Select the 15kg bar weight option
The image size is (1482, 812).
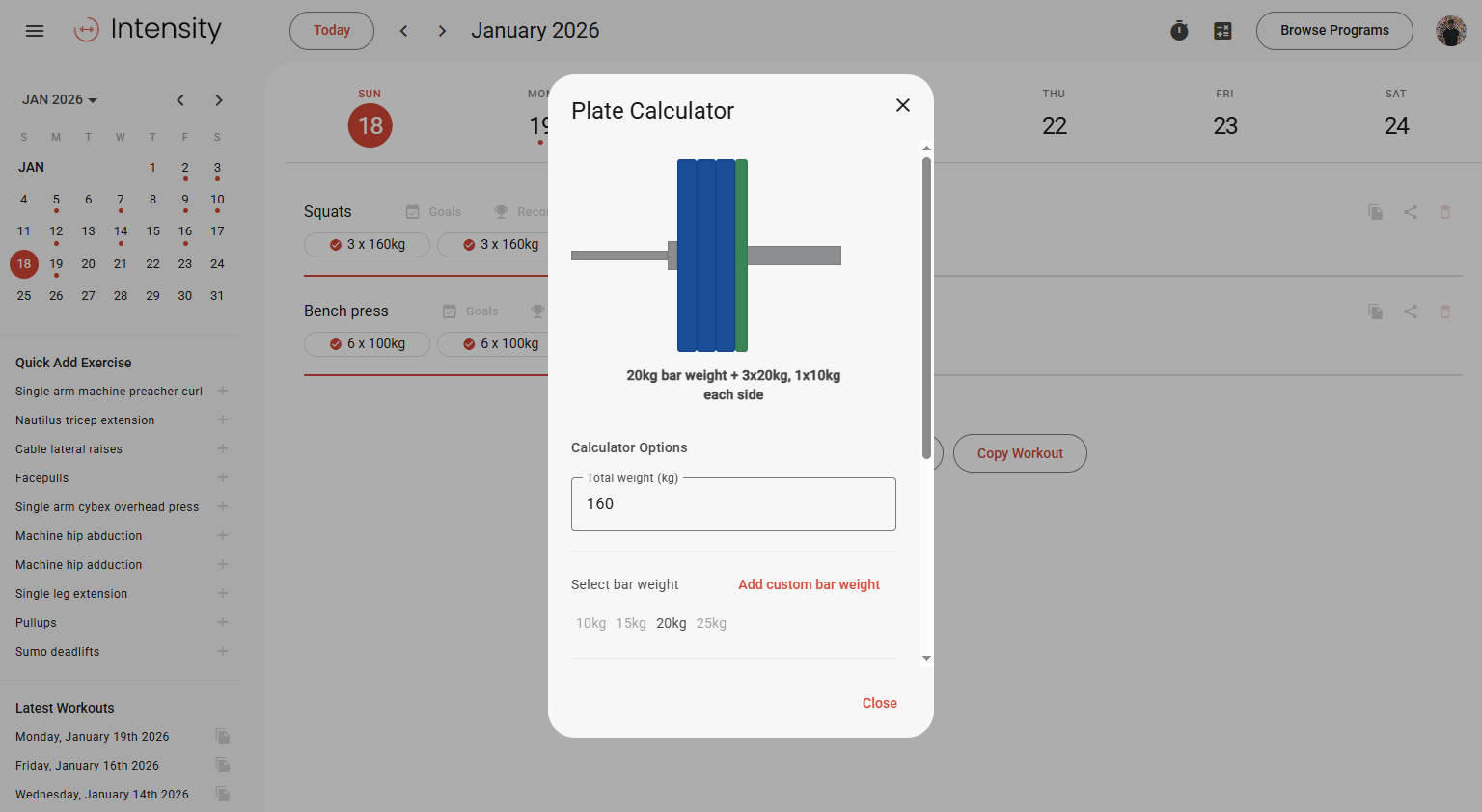click(631, 624)
